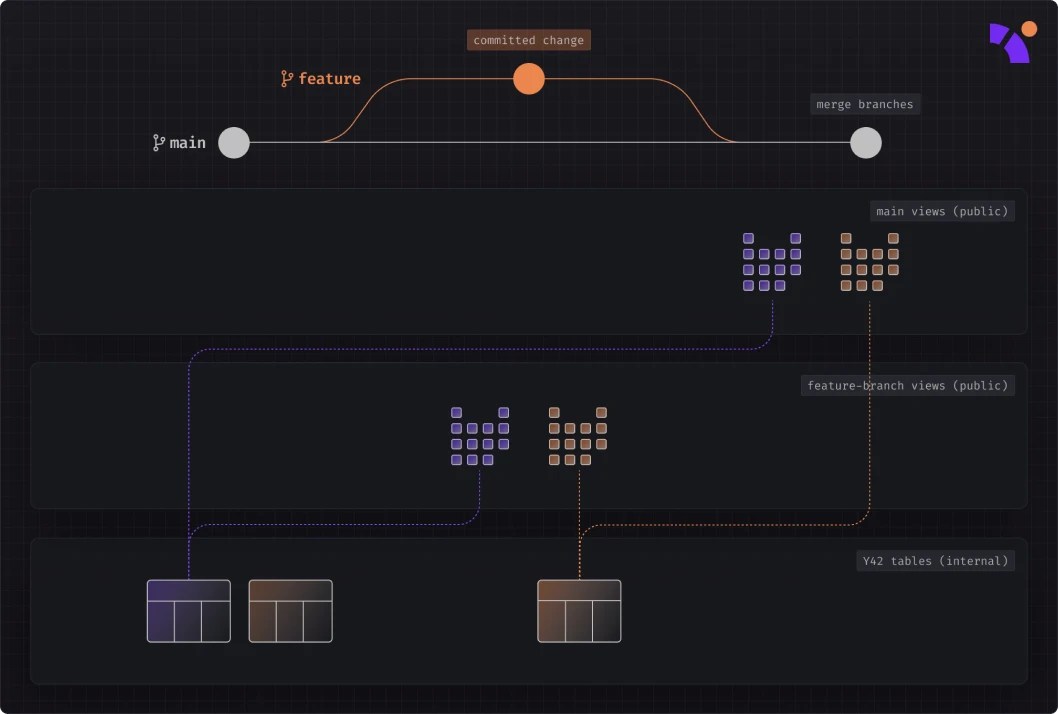Select the first gray main commit node
This screenshot has height=714, width=1058.
(234, 142)
